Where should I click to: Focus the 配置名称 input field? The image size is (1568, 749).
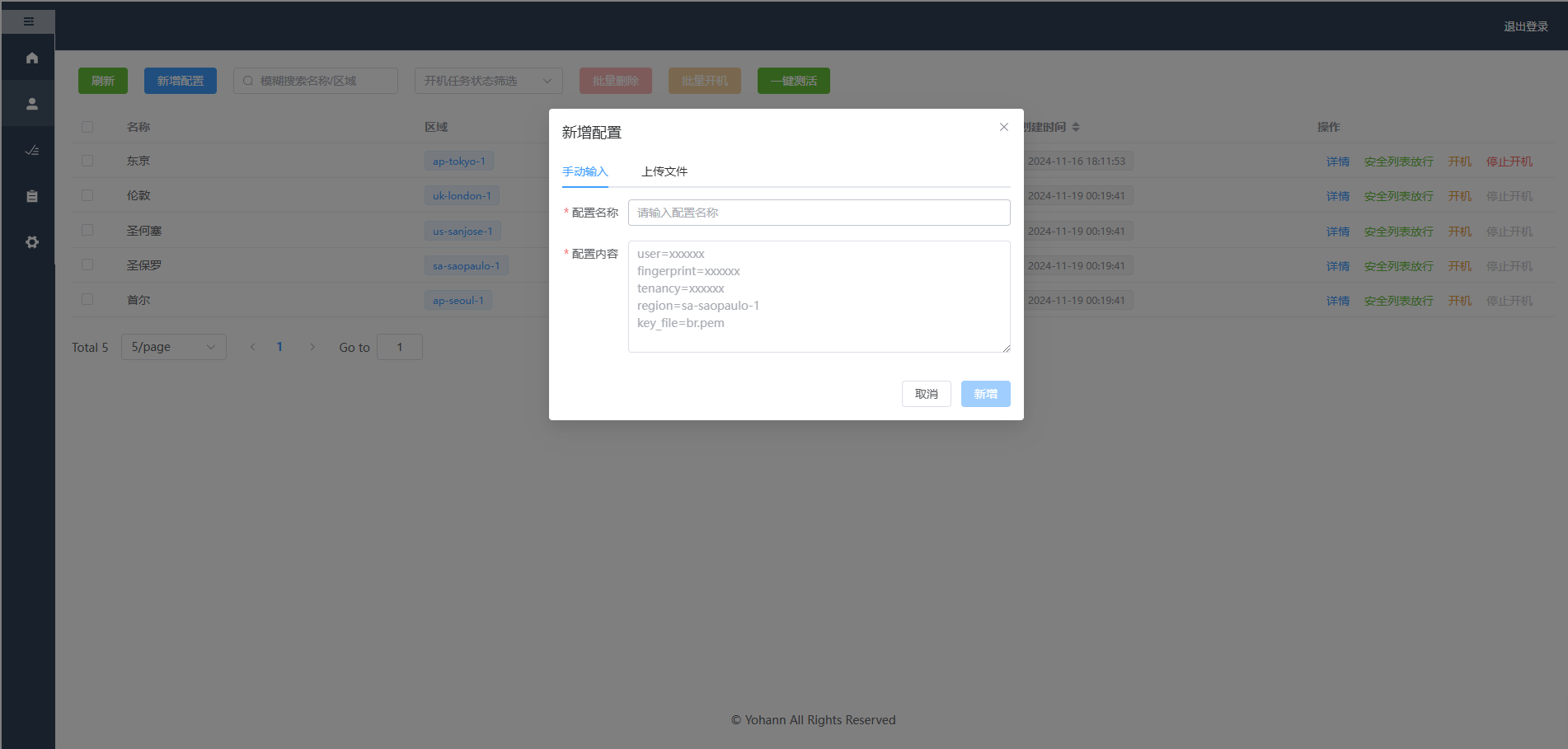(x=819, y=213)
